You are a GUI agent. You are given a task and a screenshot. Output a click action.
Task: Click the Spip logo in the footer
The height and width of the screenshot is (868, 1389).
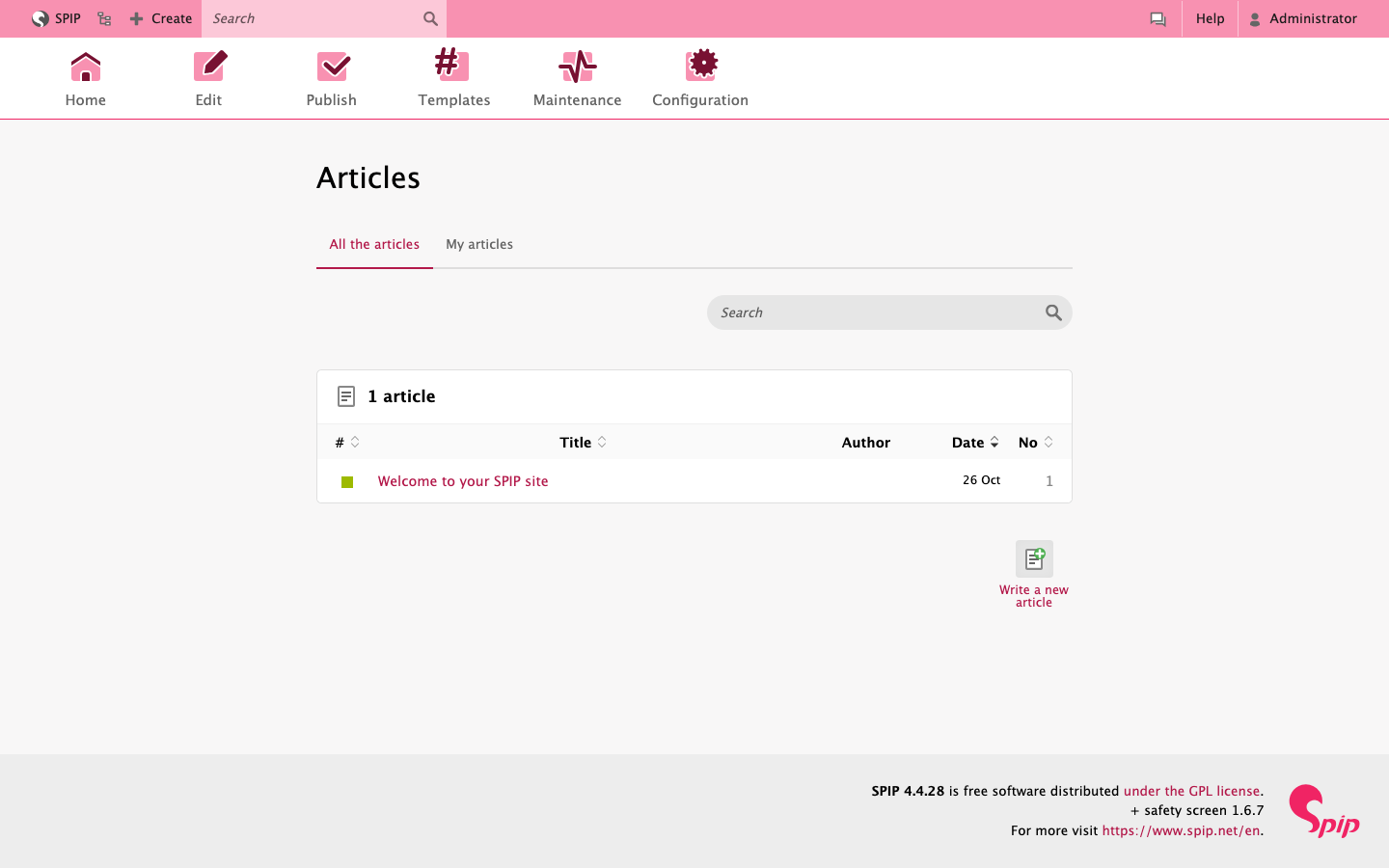pos(1324,811)
